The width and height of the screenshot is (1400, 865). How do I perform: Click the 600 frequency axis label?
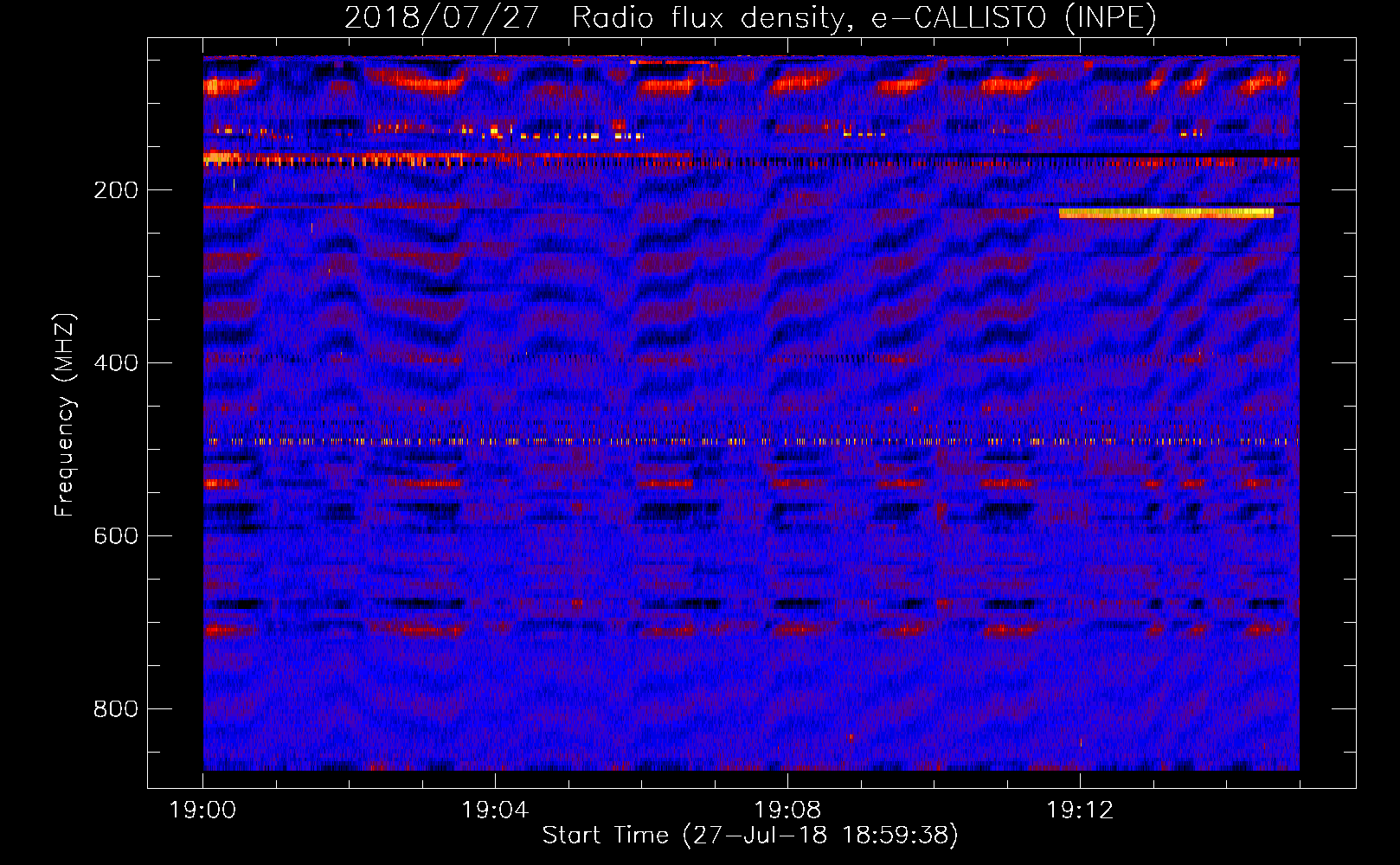click(x=116, y=535)
